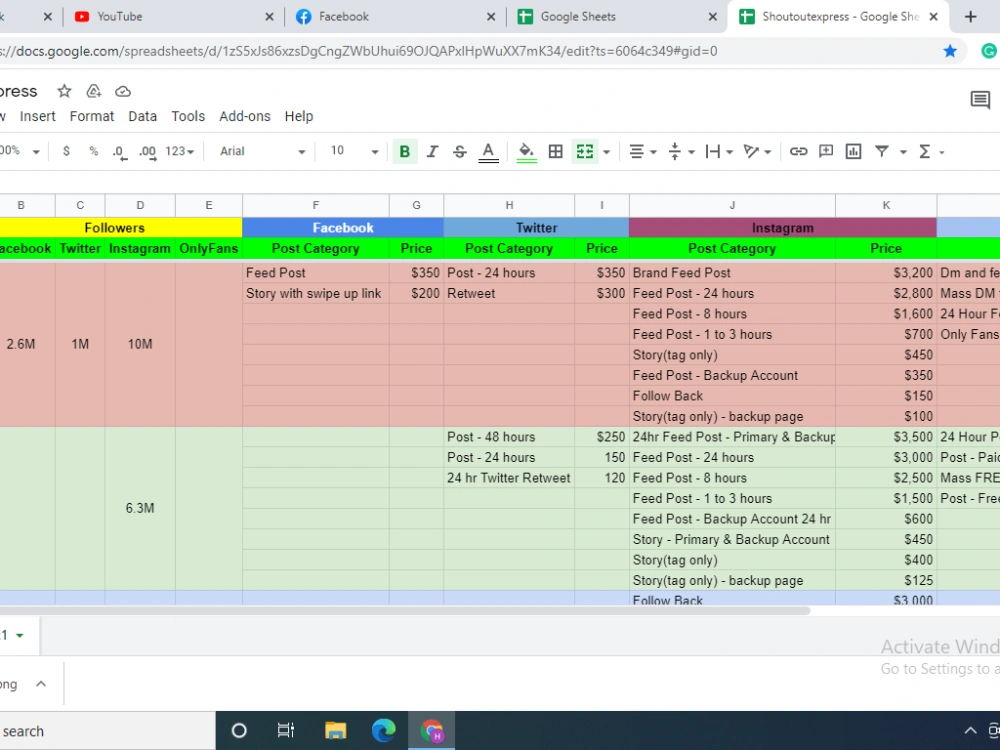Select the merge cells icon
This screenshot has height=750, width=1000.
[584, 151]
